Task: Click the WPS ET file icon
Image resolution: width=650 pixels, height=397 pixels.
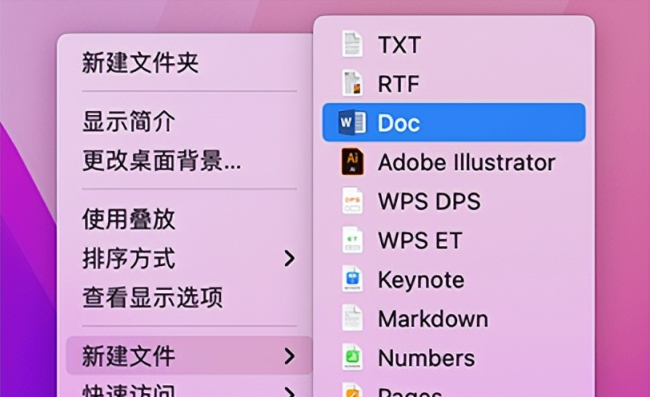Action: (x=352, y=240)
